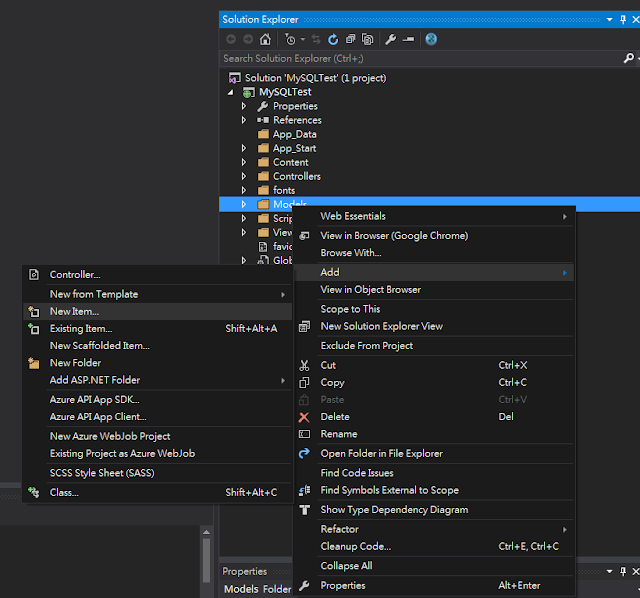The height and width of the screenshot is (598, 640).
Task: Choose Properties in context menu
Action: coord(433,586)
